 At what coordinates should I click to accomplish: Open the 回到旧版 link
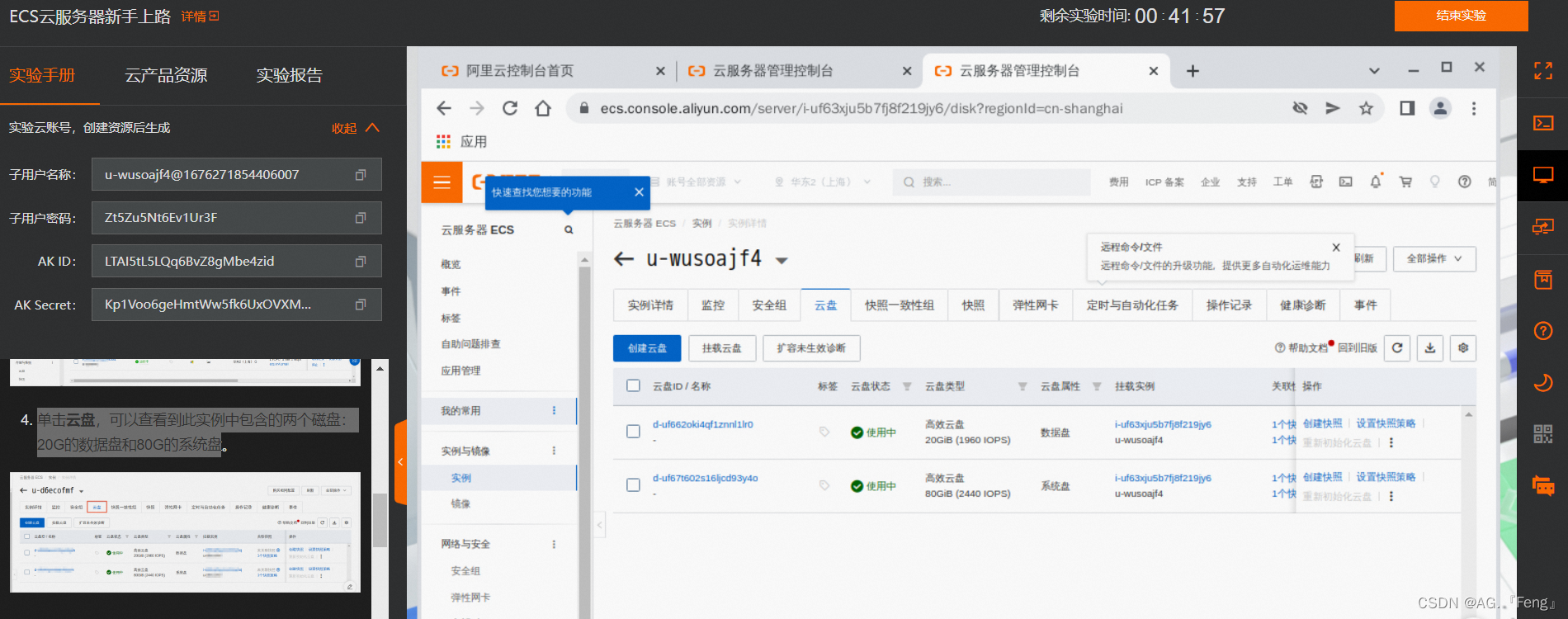(x=1358, y=348)
